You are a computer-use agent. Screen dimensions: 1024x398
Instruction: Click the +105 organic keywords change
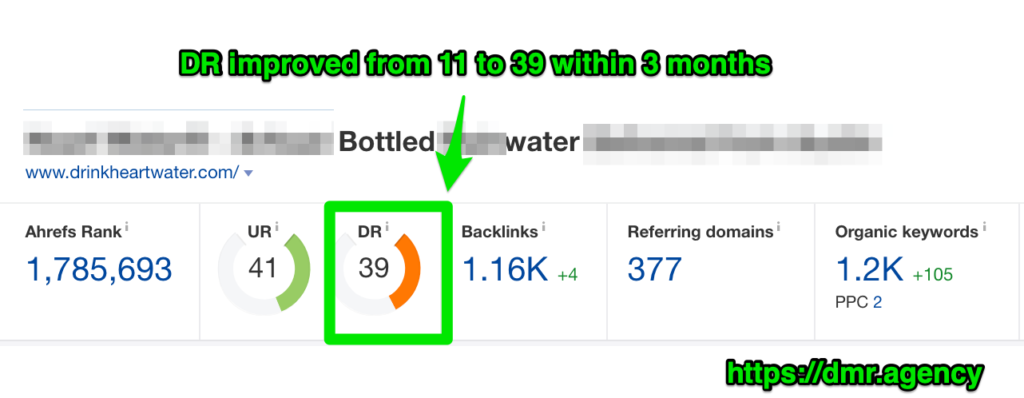coord(931,274)
